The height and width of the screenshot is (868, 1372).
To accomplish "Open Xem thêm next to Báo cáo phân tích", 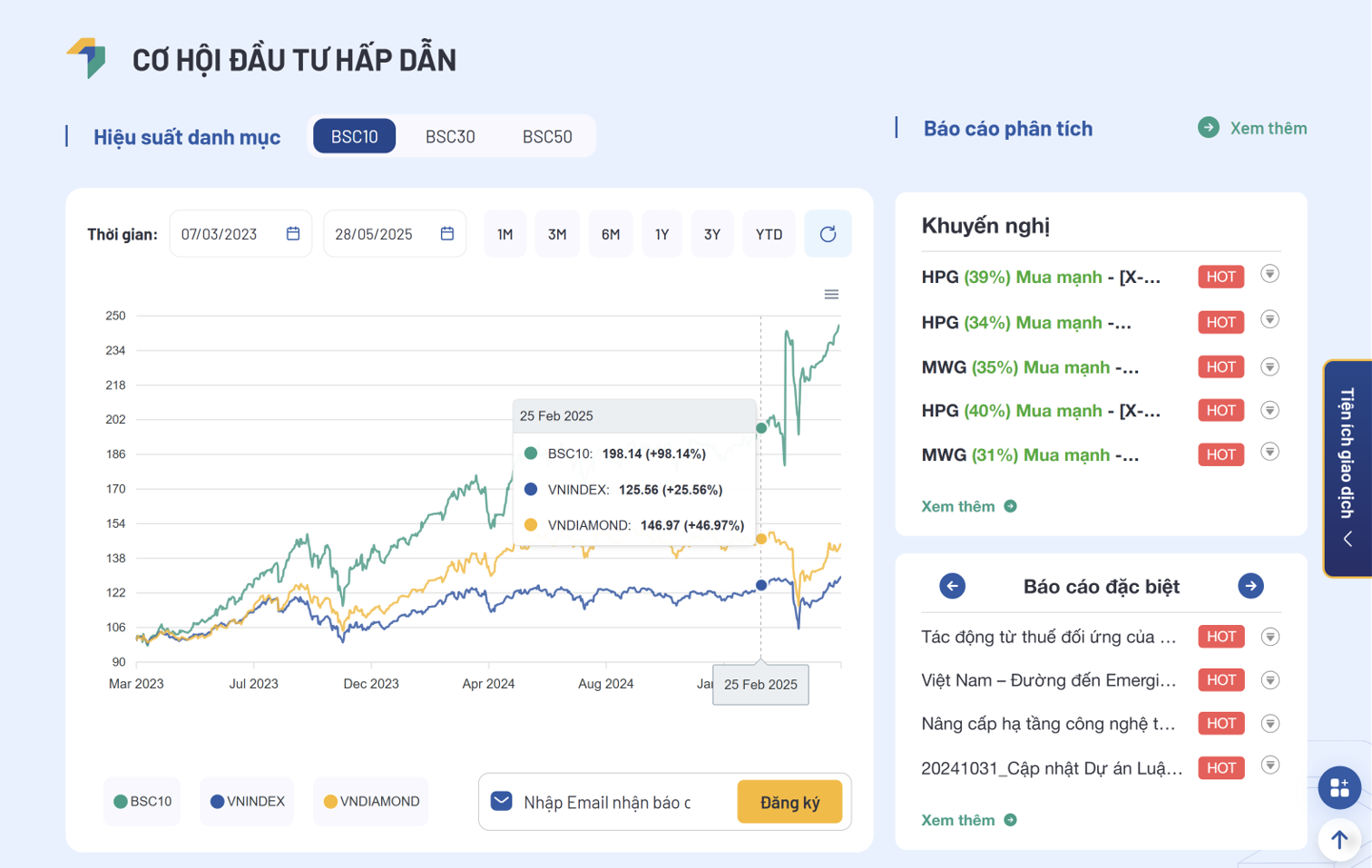I will pos(1253,128).
